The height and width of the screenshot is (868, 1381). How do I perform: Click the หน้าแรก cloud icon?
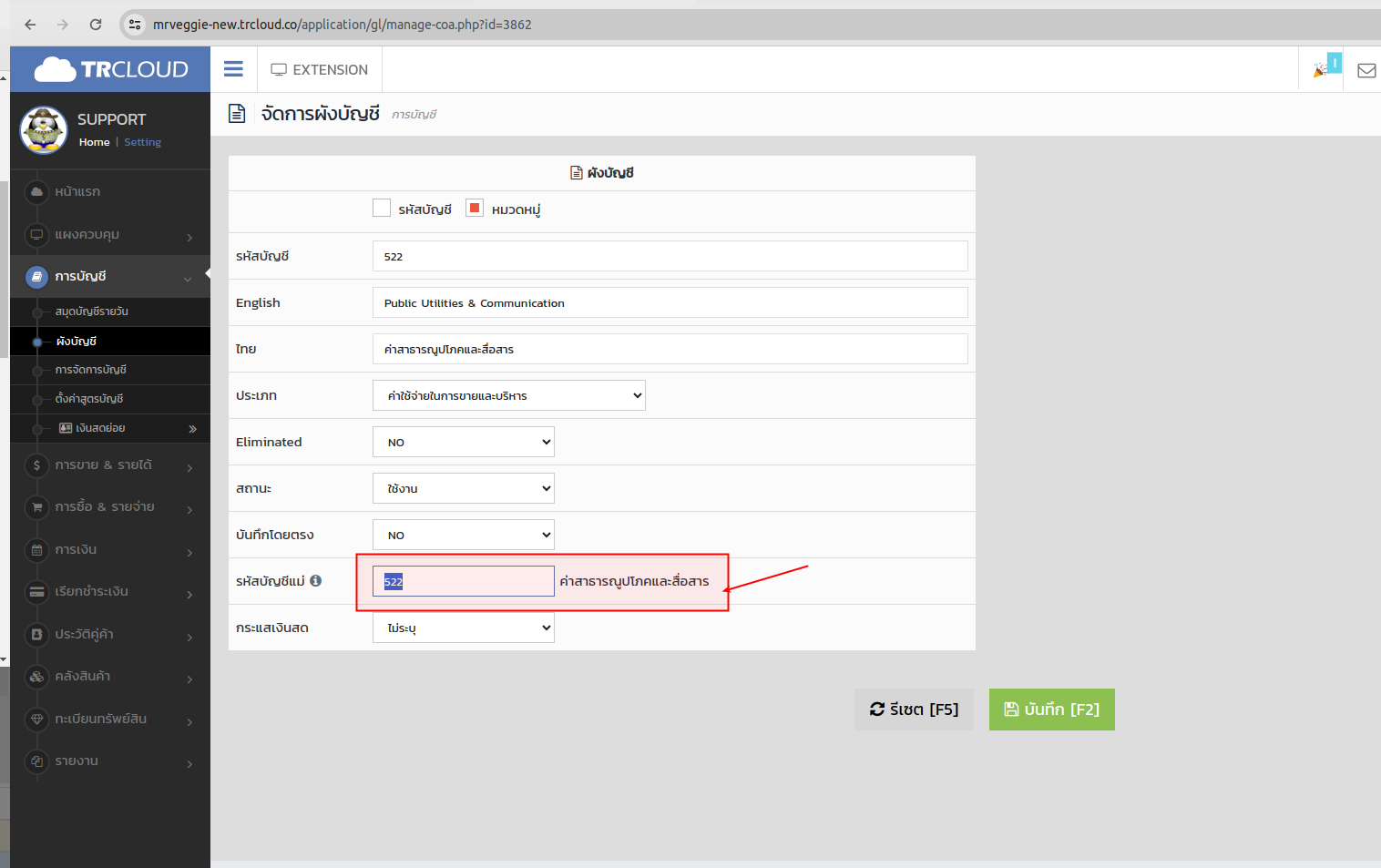[36, 192]
